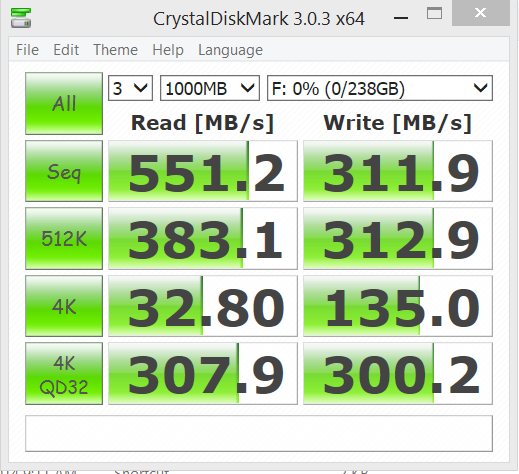
Task: Start the 4K random test
Action: click(64, 306)
